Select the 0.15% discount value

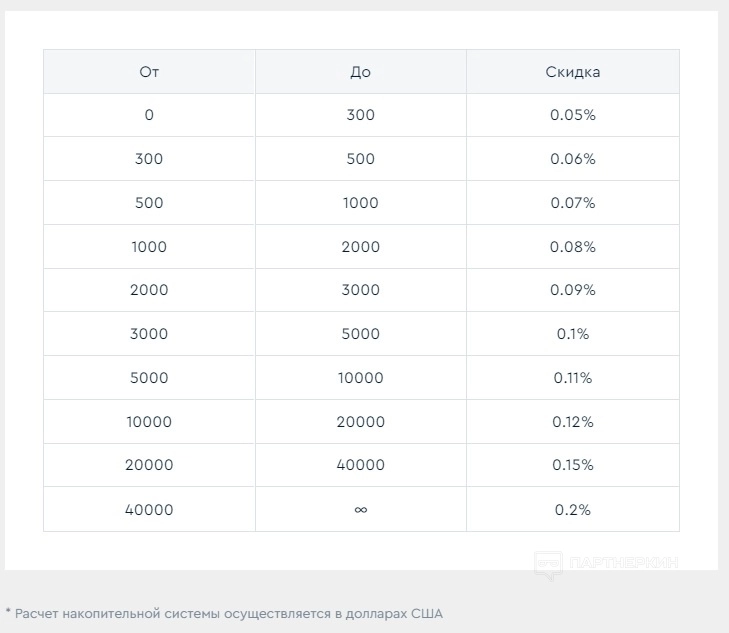point(573,465)
